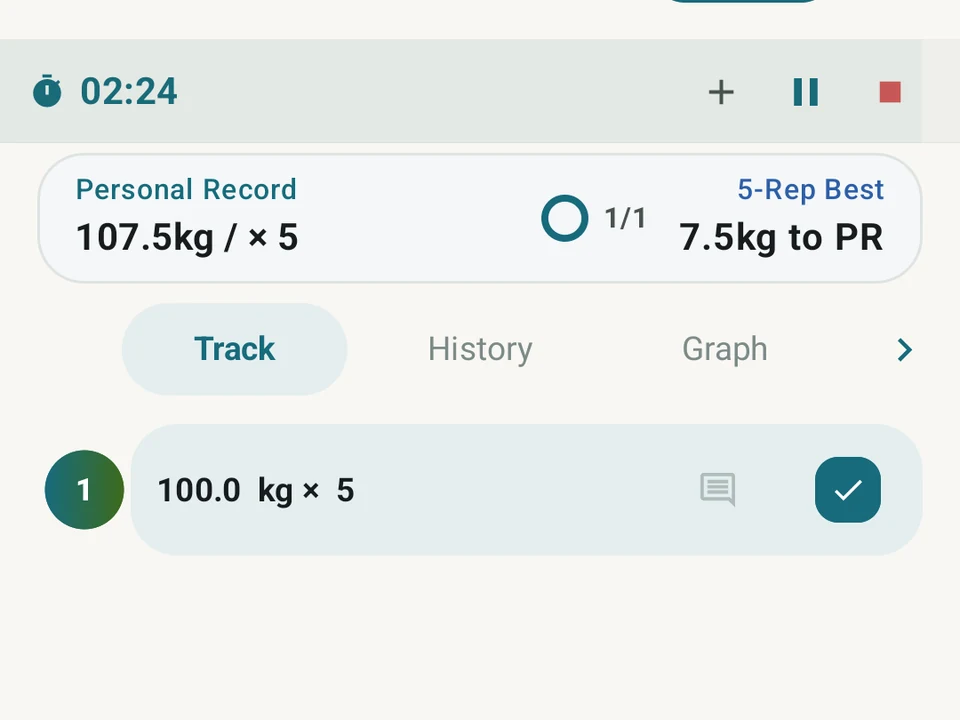Uncheck the completed set checkbox
The width and height of the screenshot is (960, 720).
[847, 490]
